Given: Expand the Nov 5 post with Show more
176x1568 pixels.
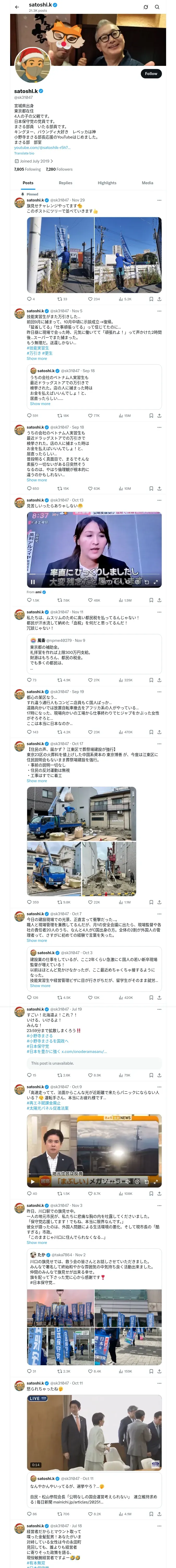Looking at the screenshot, I should (37, 359).
